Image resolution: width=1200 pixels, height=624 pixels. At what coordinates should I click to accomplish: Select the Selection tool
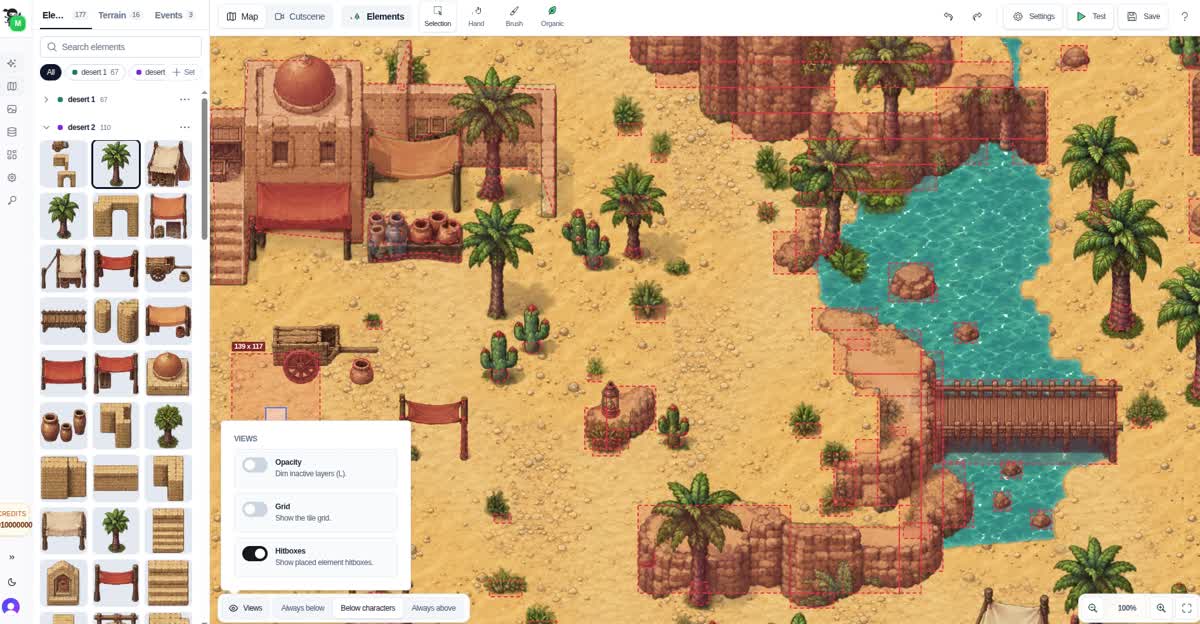[437, 16]
